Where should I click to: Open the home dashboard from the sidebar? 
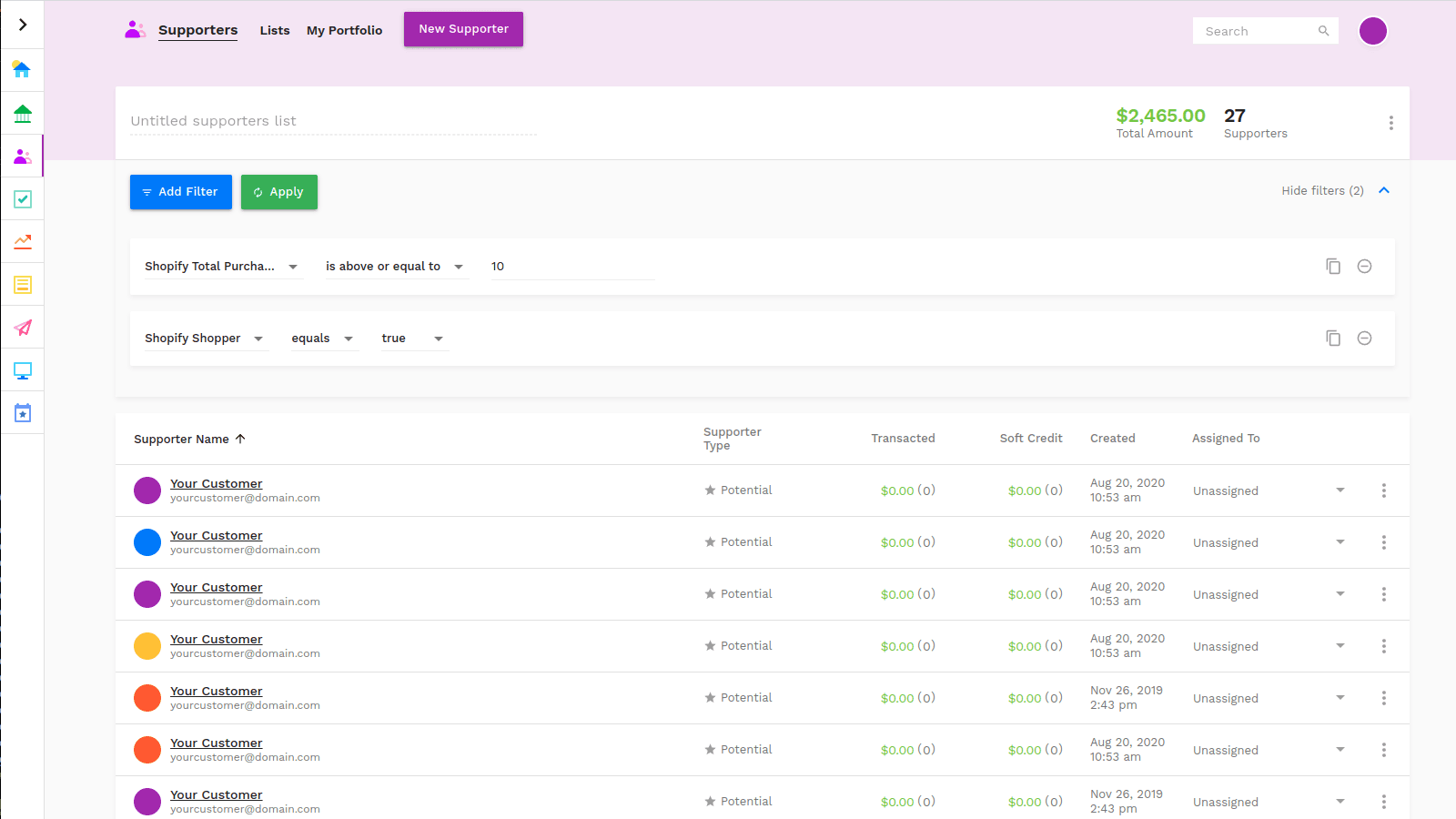pos(22,69)
